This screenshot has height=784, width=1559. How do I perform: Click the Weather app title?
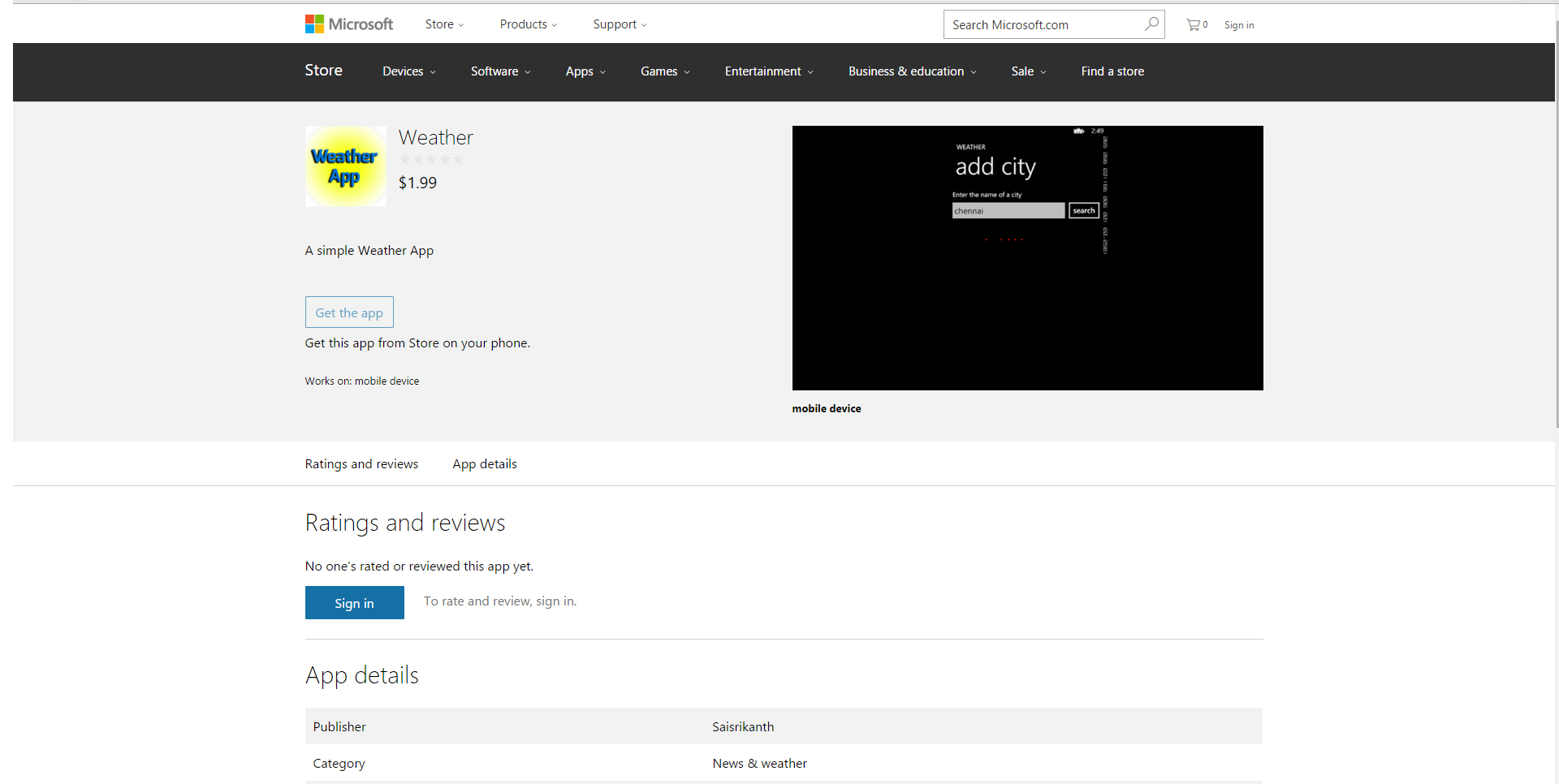tap(436, 138)
